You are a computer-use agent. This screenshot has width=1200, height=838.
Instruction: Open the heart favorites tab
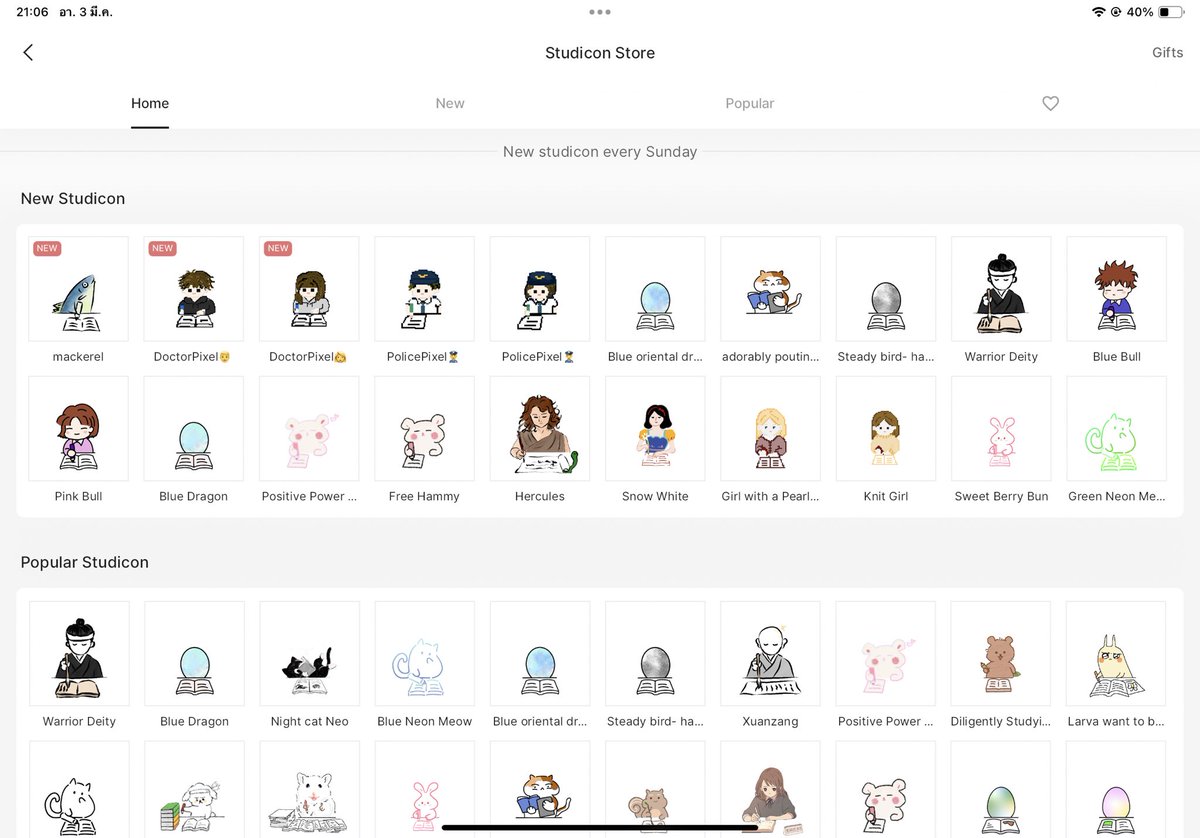click(x=1050, y=103)
